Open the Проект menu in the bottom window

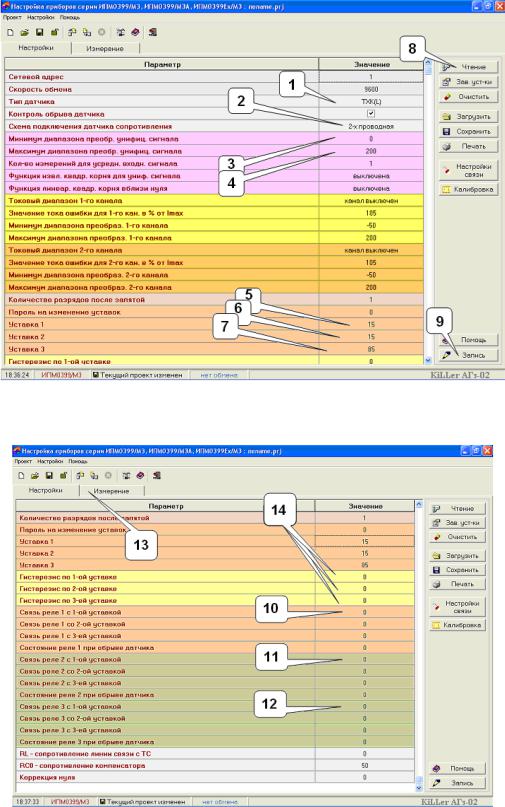23,462
